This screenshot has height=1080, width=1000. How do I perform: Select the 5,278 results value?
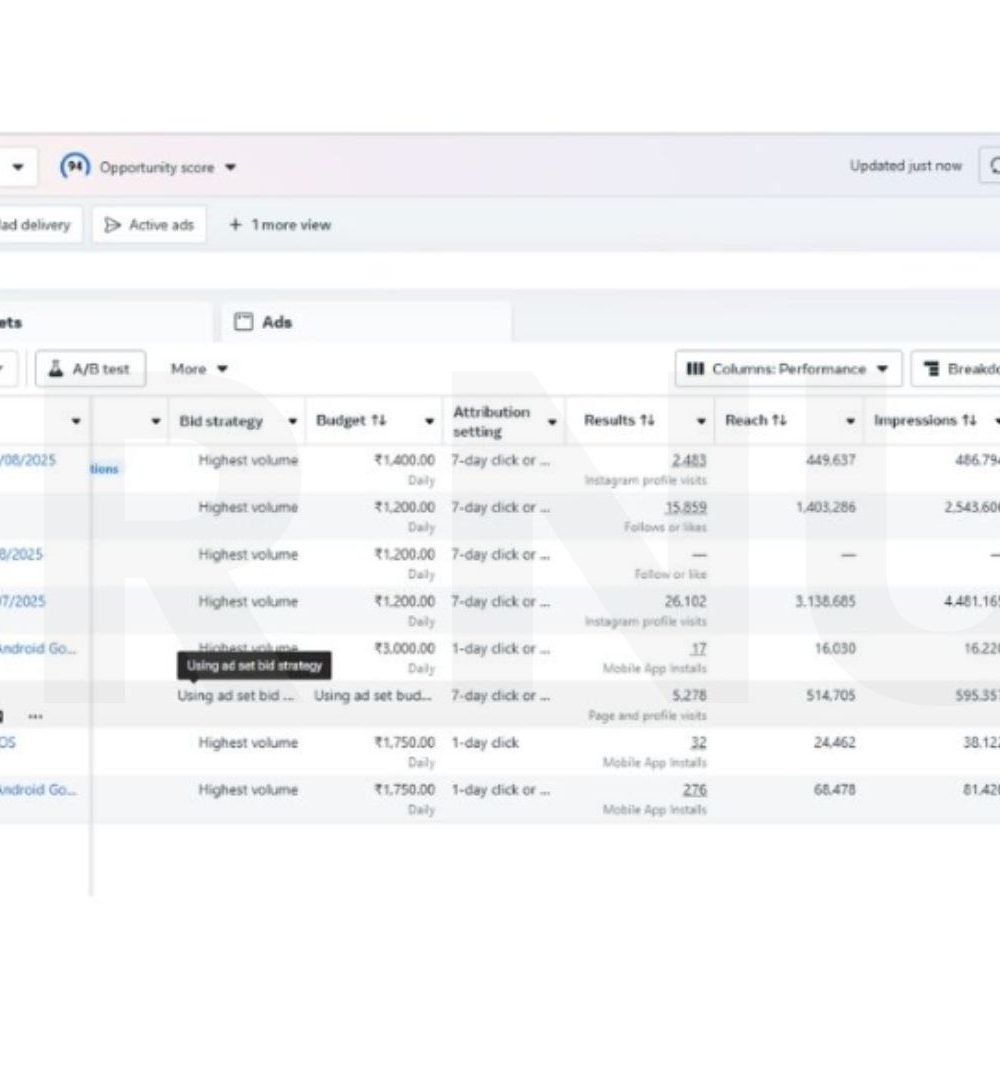(689, 696)
